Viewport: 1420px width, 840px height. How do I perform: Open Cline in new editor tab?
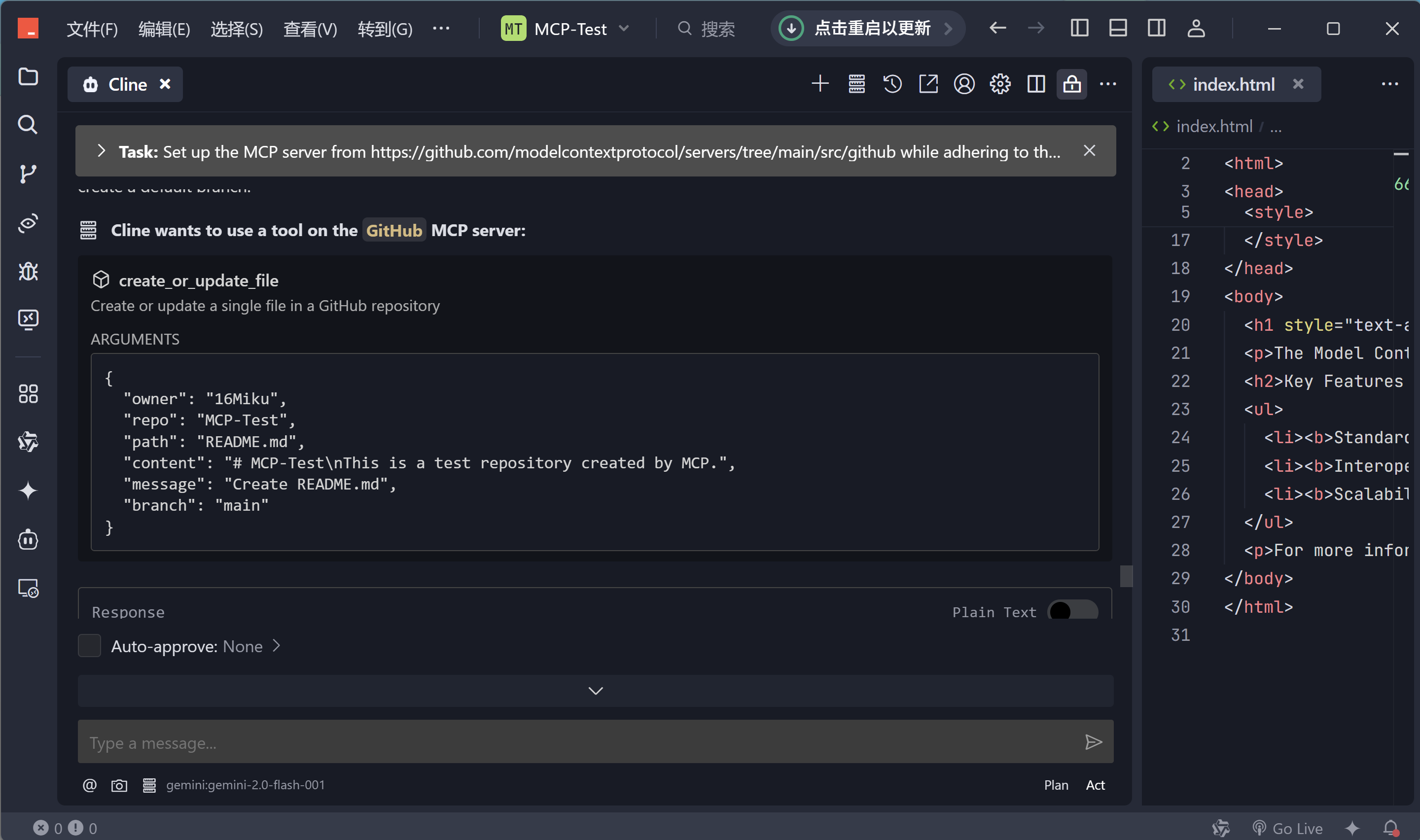[928, 84]
